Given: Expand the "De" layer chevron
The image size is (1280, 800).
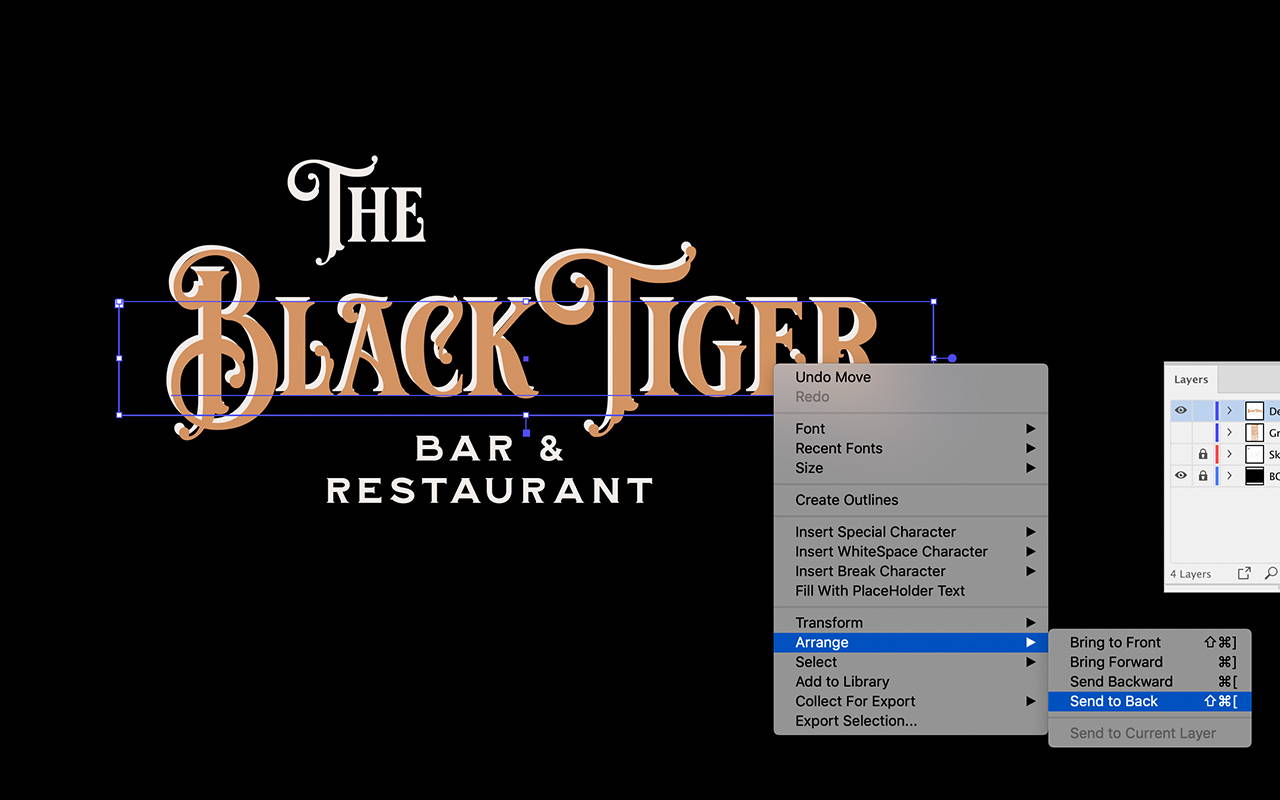Looking at the screenshot, I should pos(1229,410).
